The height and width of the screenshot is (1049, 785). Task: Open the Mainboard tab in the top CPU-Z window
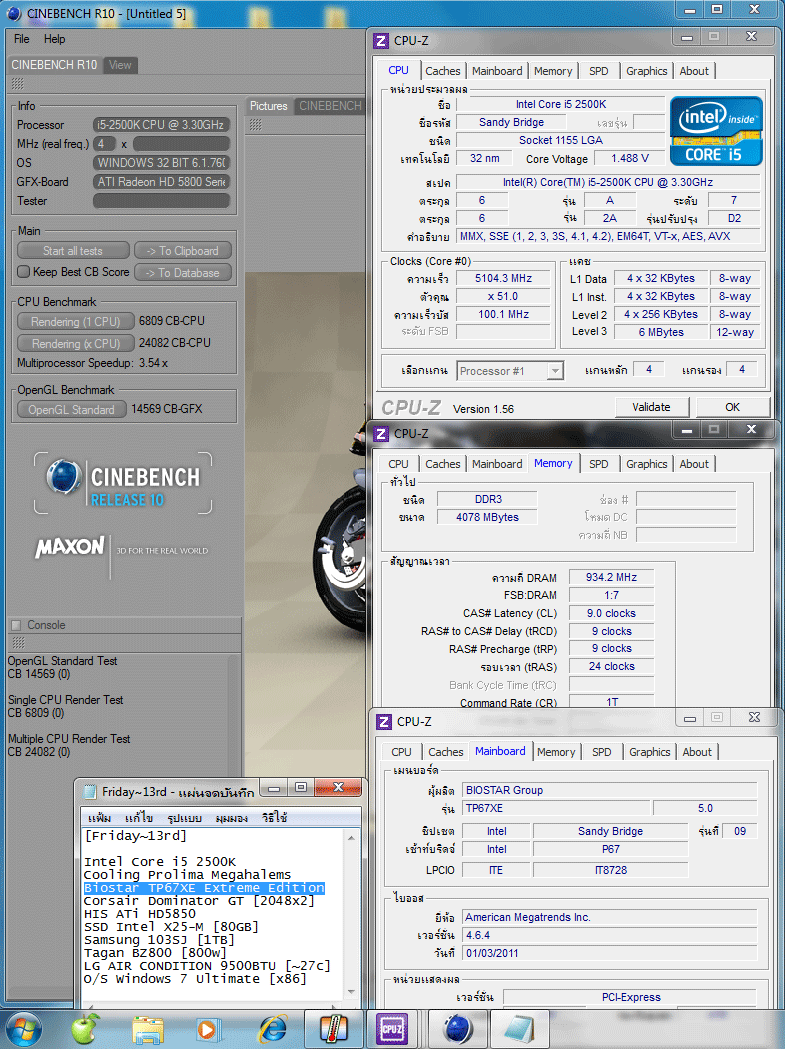pos(497,71)
